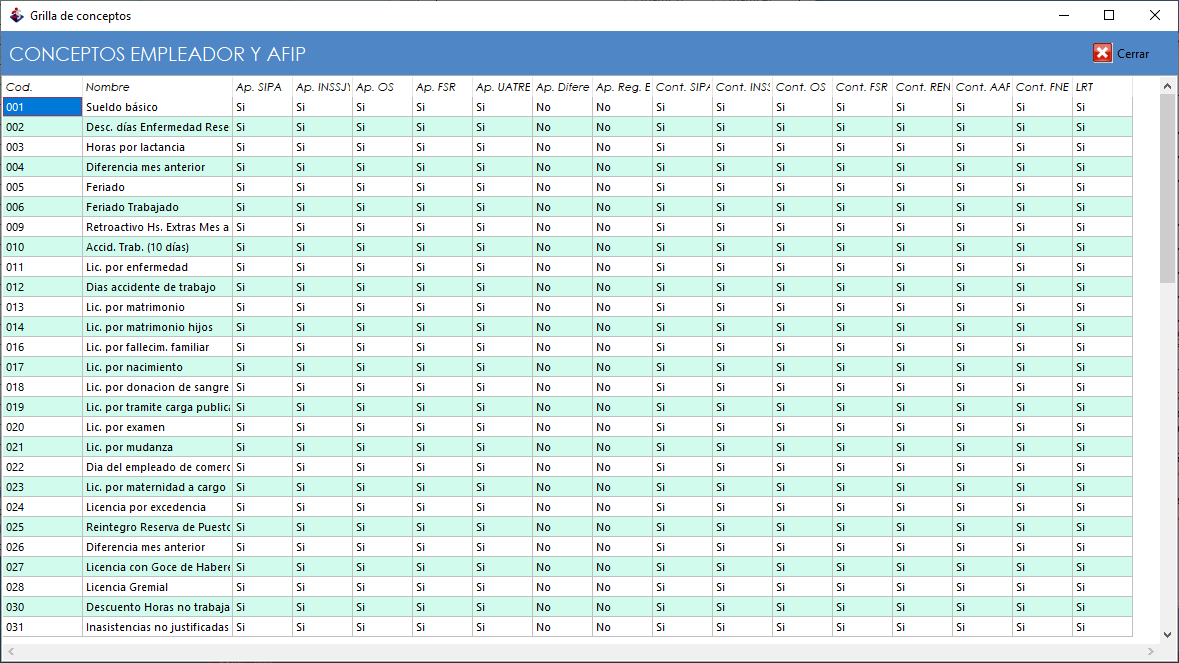Viewport: 1179px width, 663px height.
Task: Select Horas por lactancia row name
Action: (157, 147)
